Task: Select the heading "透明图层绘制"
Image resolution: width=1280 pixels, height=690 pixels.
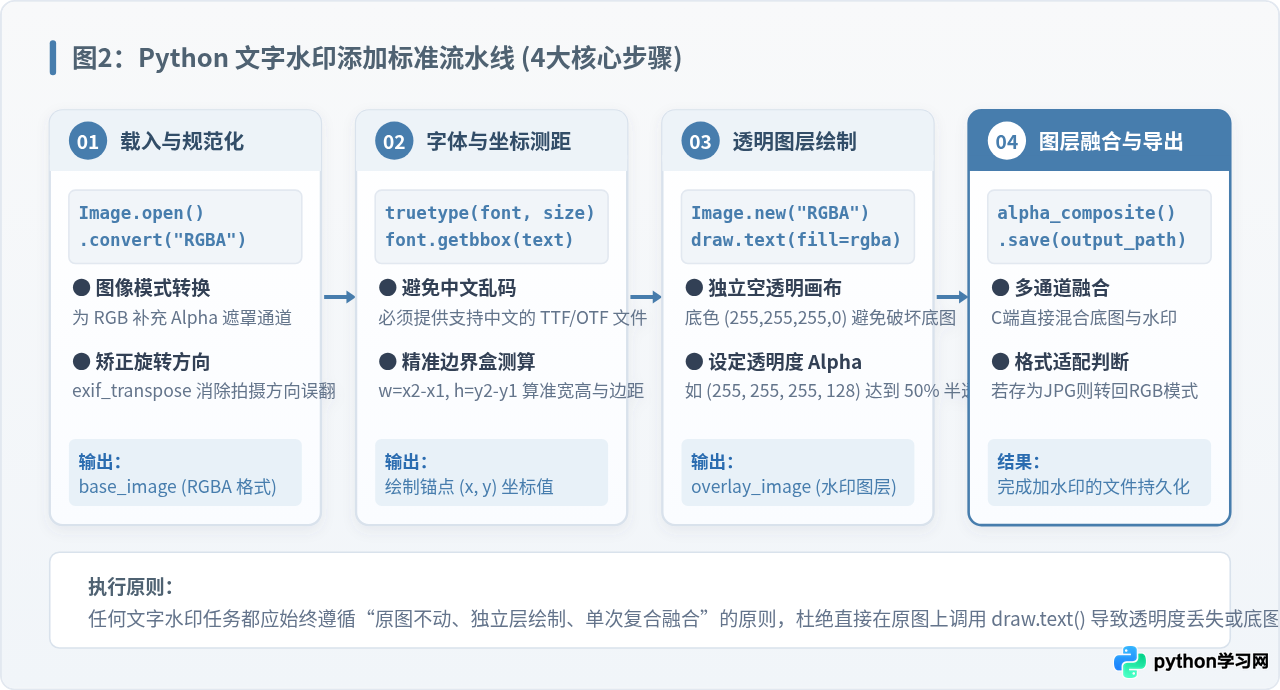Action: (794, 141)
